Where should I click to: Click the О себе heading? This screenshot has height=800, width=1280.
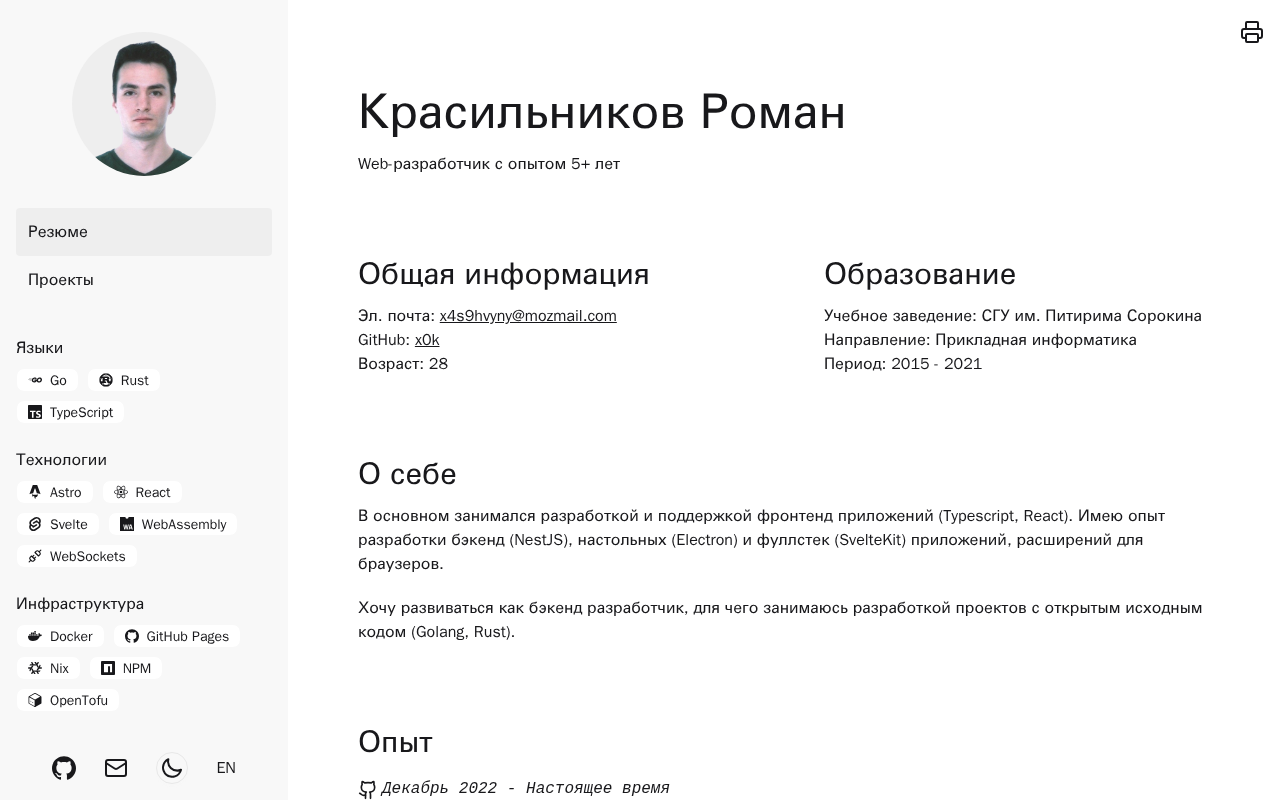point(407,474)
